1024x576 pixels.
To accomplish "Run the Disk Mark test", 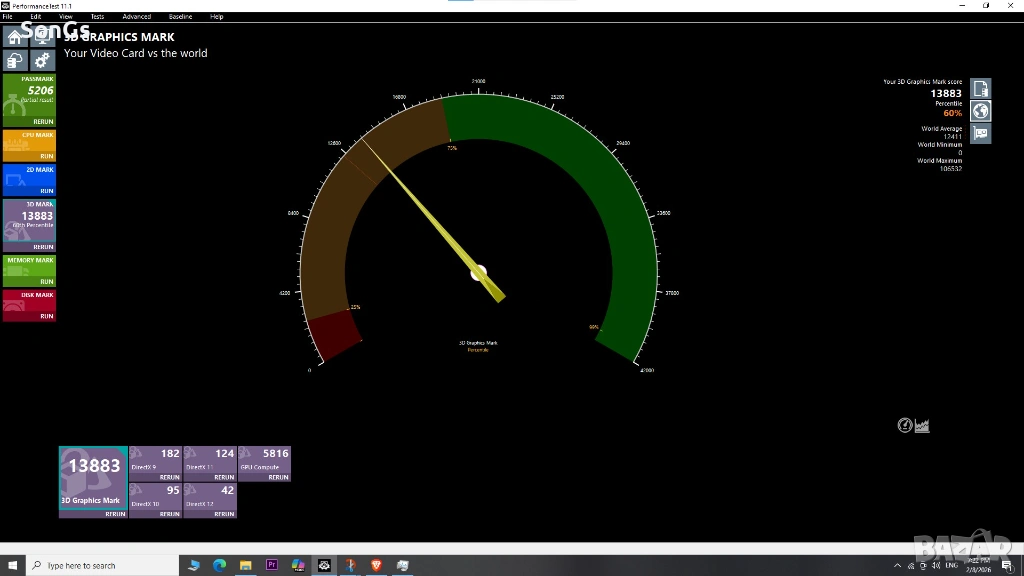I will (x=46, y=316).
